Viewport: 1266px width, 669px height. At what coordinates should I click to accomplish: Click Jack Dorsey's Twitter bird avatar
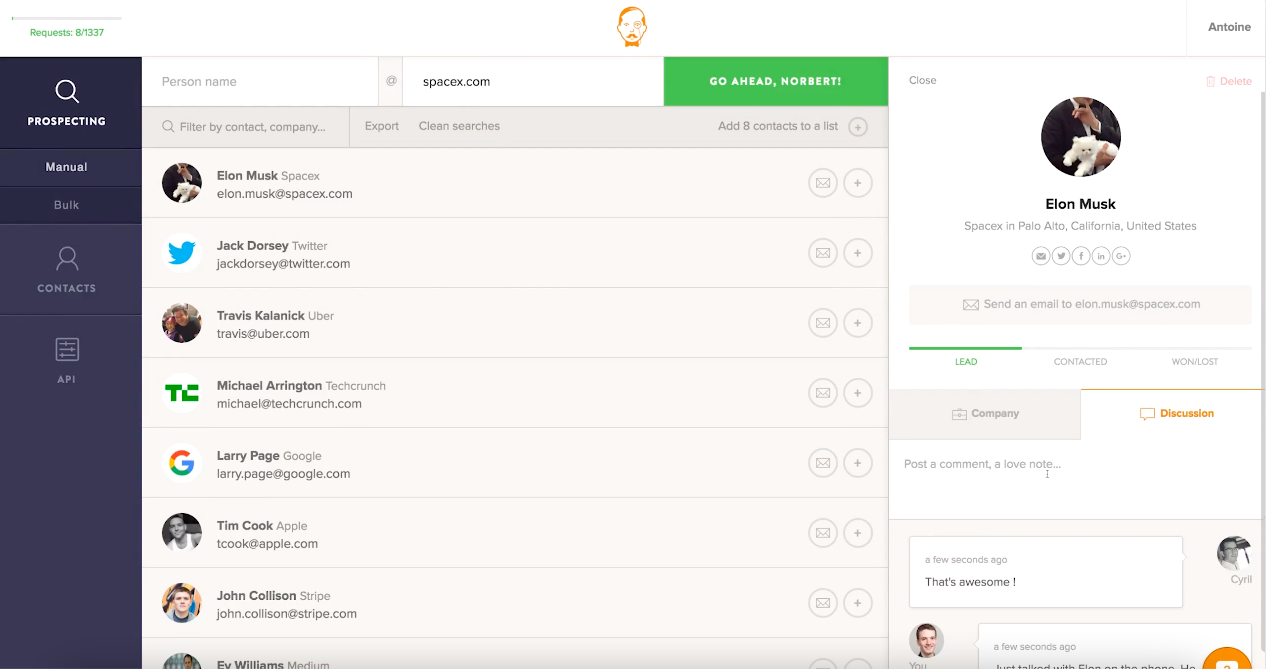(182, 253)
